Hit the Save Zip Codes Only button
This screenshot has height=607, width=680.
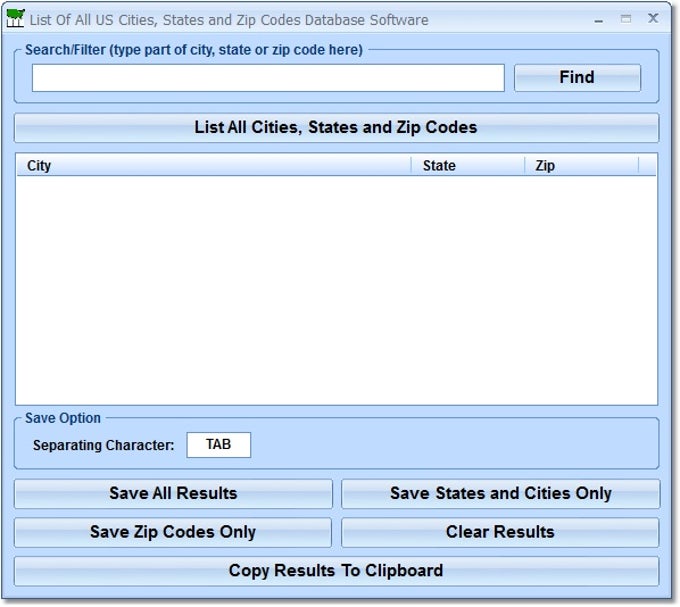click(173, 532)
